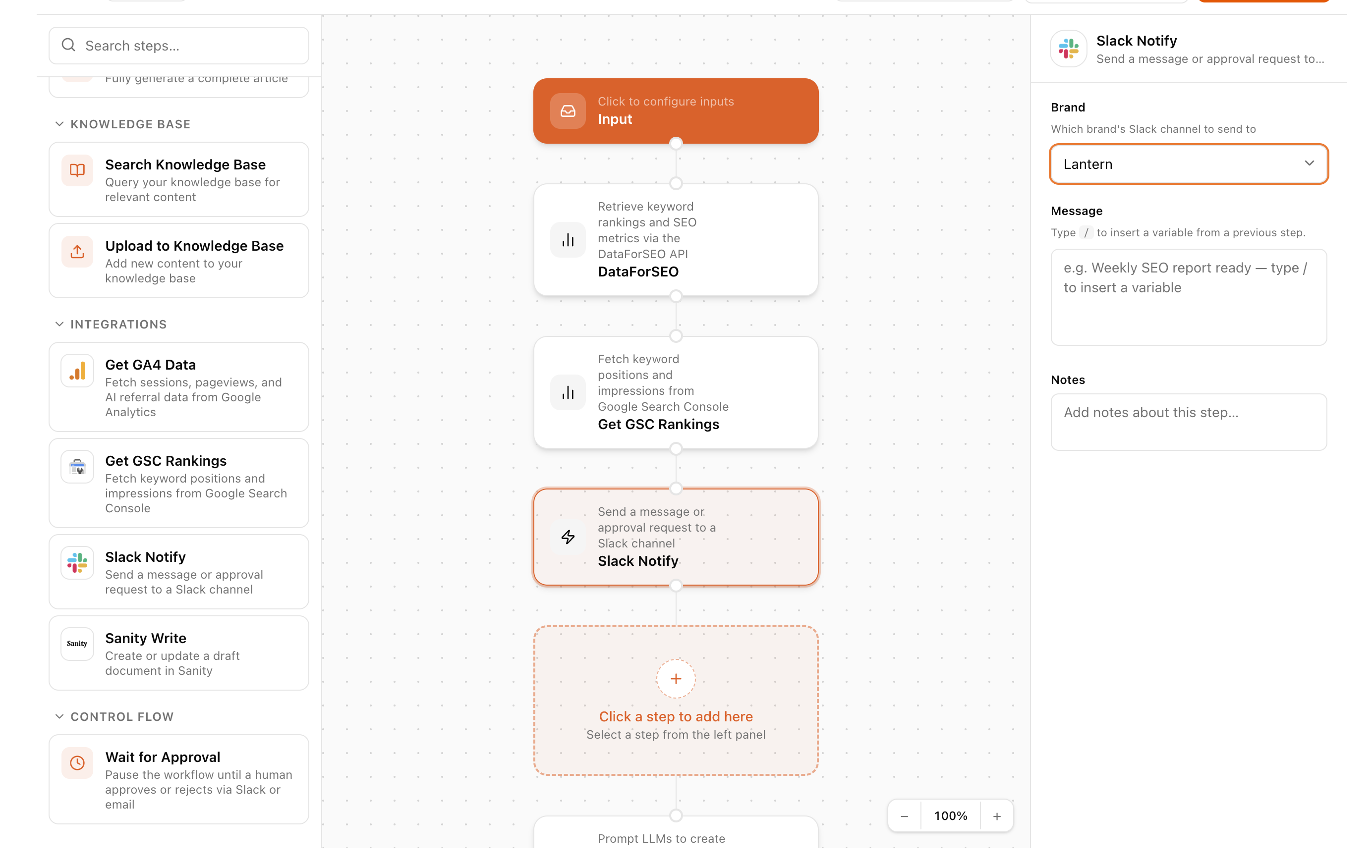This screenshot has height=868, width=1372.
Task: Collapse the INTEGRATIONS section
Action: pyautogui.click(x=60, y=324)
